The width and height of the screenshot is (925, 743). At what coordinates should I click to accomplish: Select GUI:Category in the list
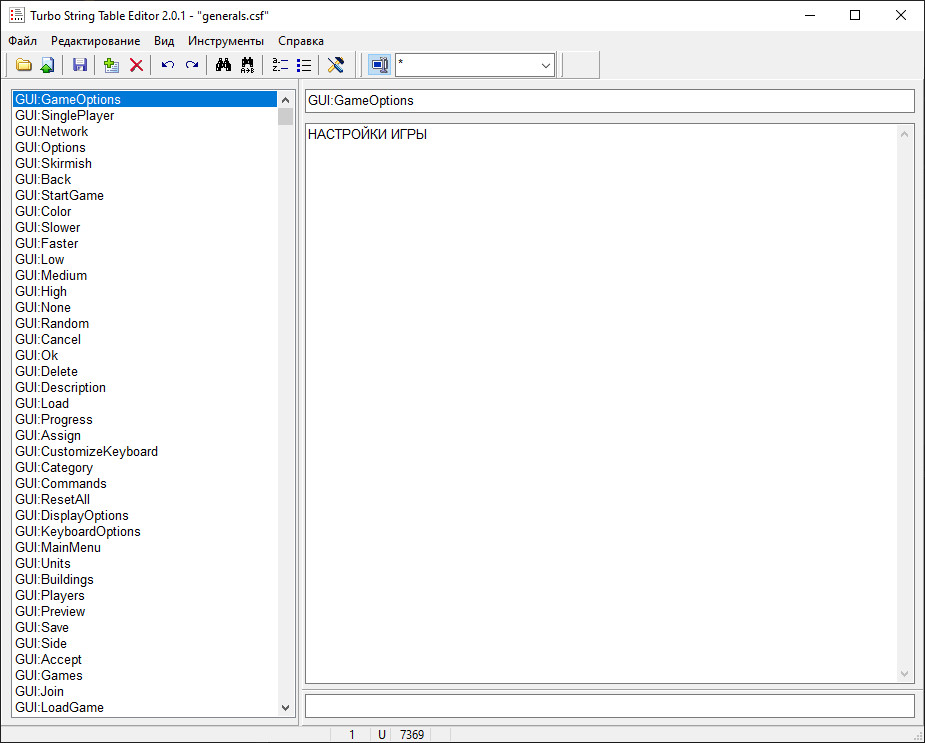[145, 467]
